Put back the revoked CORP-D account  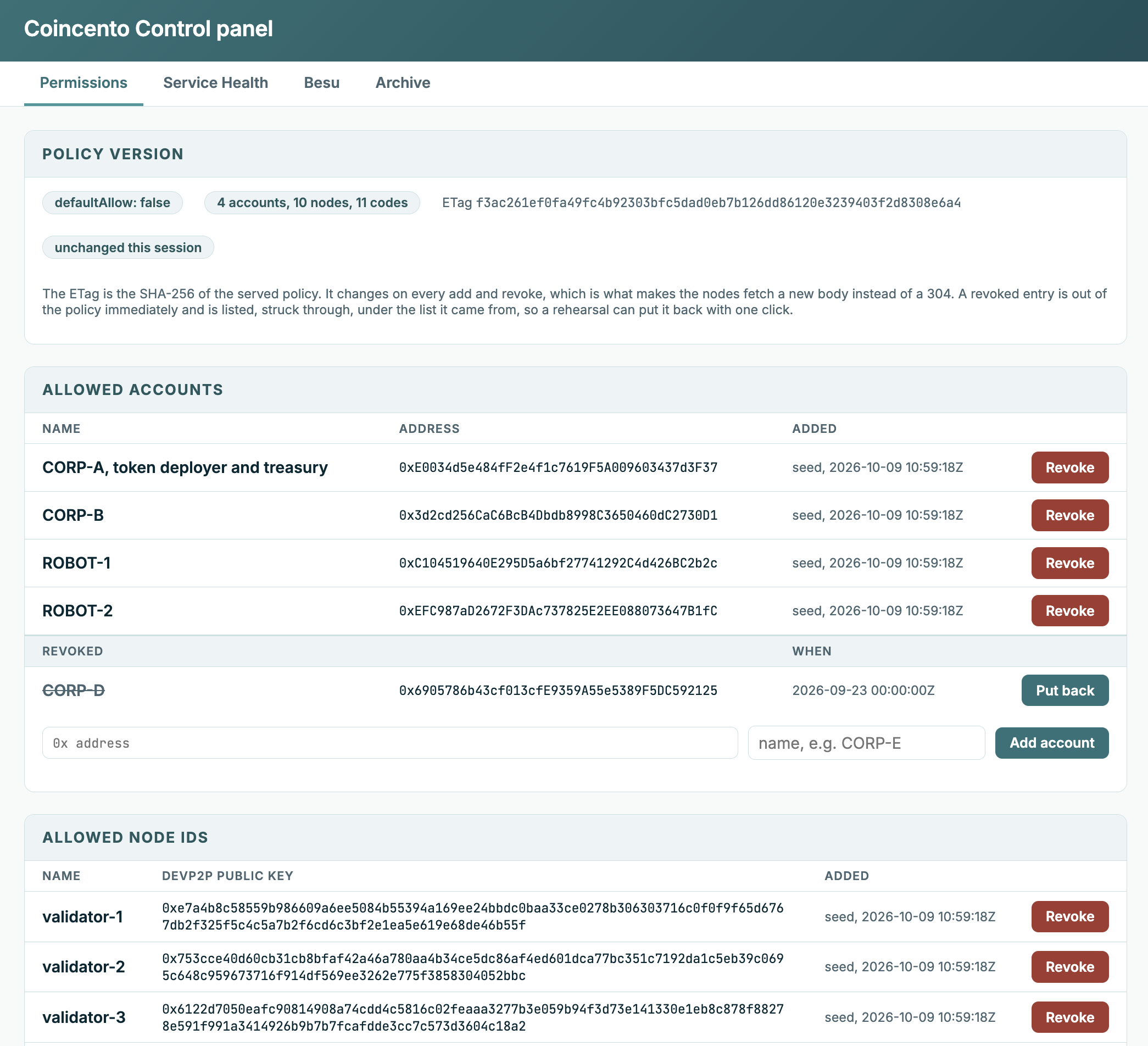tap(1065, 691)
